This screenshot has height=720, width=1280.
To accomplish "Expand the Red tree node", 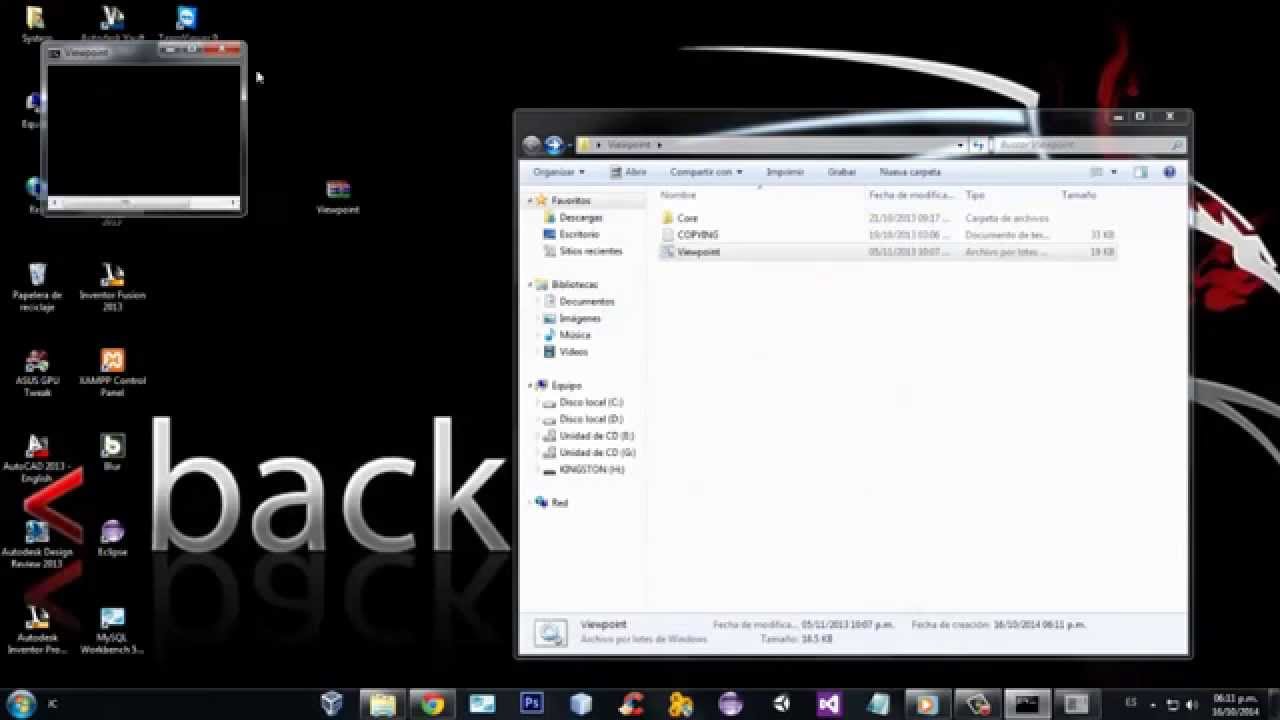I will click(x=531, y=502).
